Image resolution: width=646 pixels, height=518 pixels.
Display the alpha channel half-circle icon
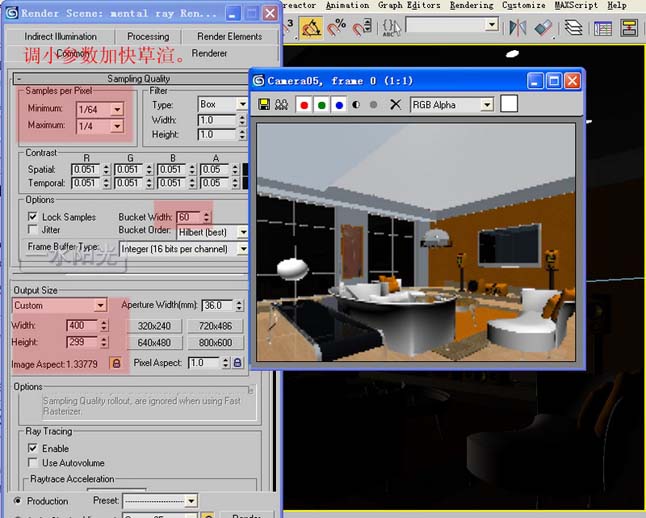[x=356, y=105]
